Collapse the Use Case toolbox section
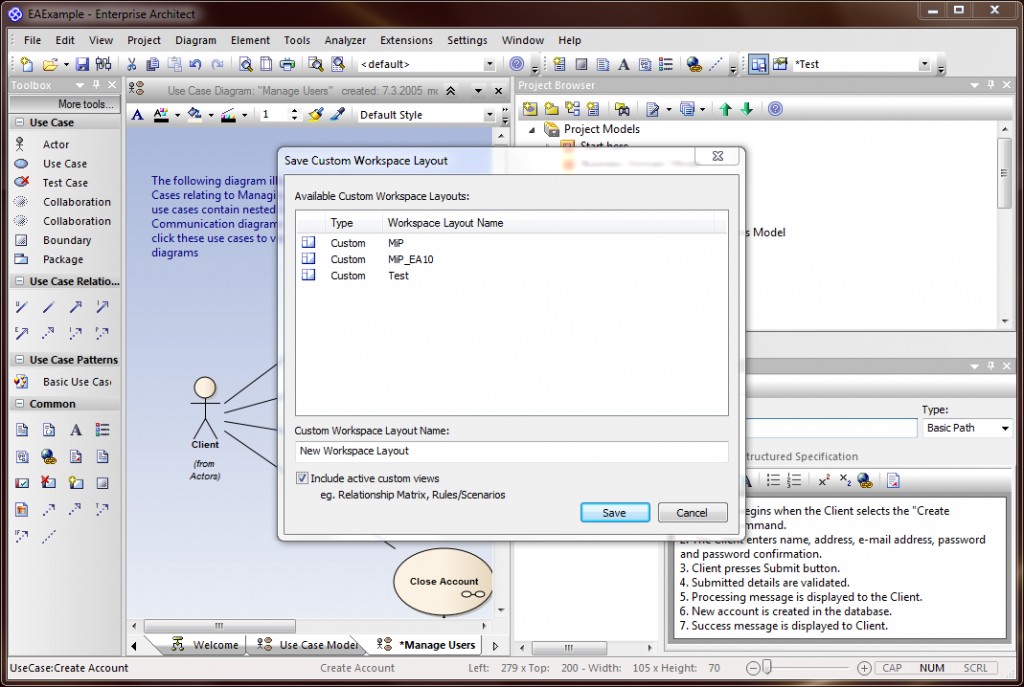1024x687 pixels. (x=20, y=122)
